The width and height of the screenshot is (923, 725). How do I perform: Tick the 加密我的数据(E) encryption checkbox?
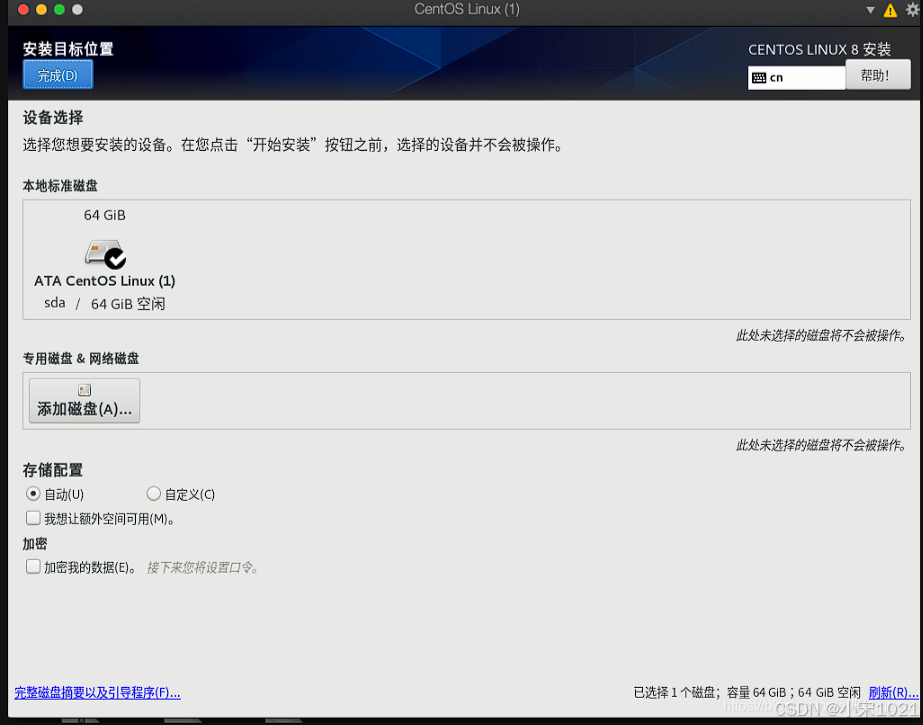pos(33,567)
